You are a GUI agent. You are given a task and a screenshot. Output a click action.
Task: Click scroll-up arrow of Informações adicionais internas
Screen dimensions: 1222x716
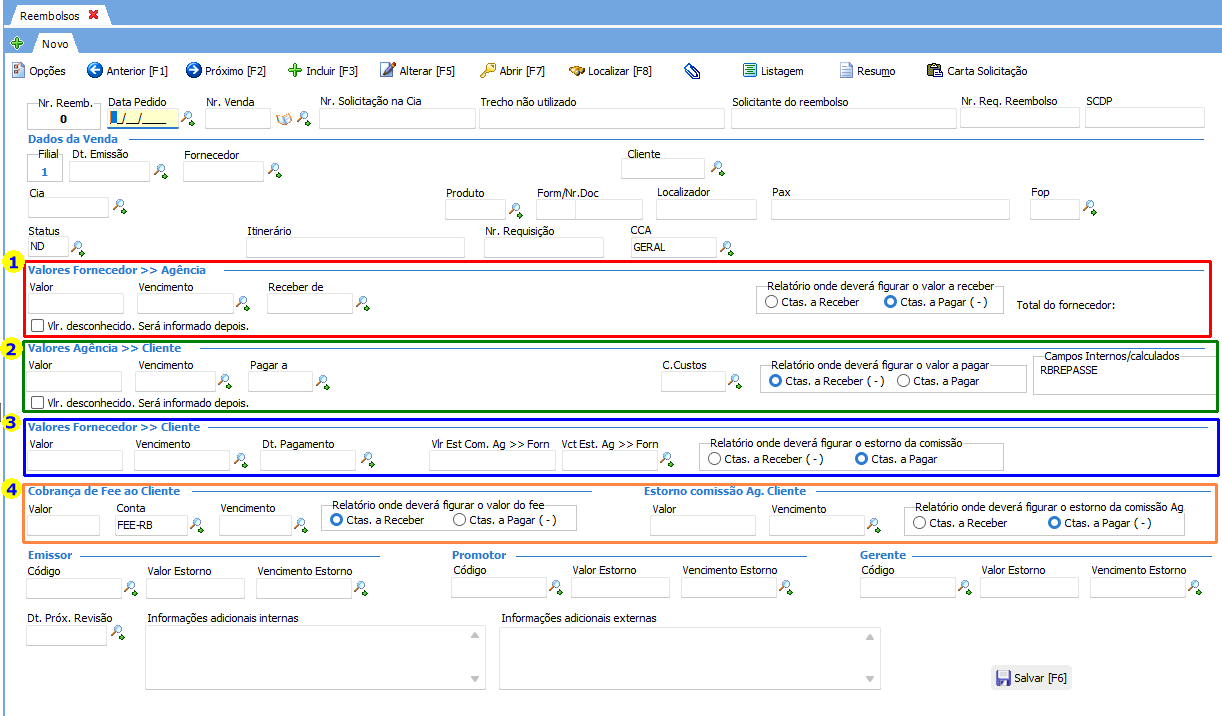475,635
